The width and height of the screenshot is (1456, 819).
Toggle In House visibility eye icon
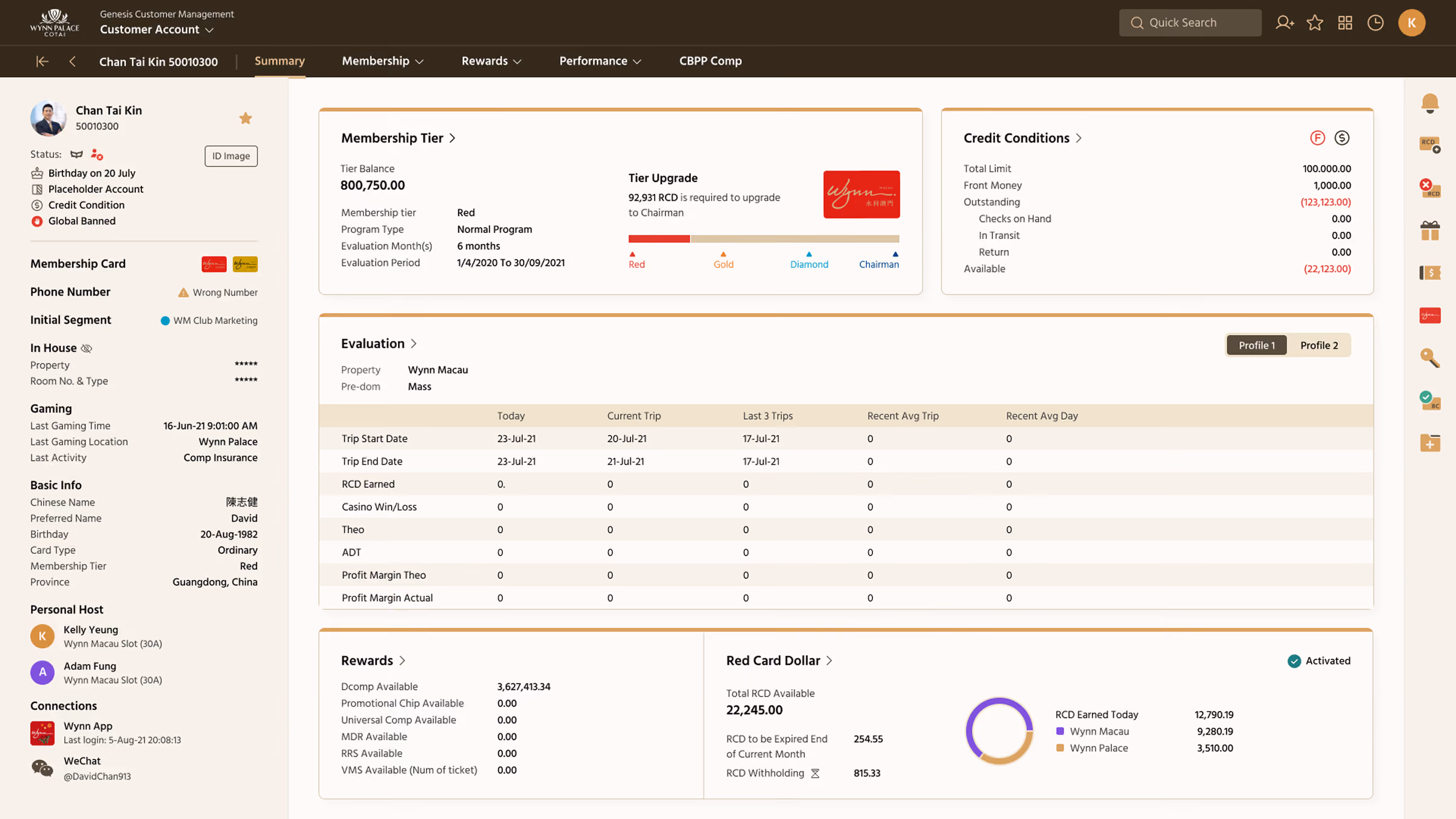[x=87, y=348]
